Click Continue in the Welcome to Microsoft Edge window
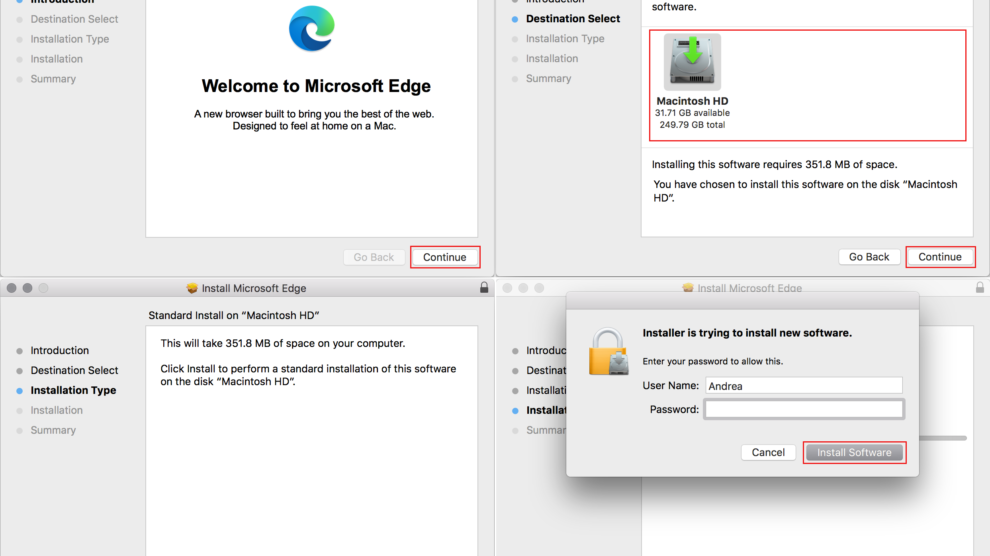This screenshot has width=990, height=556. pos(444,257)
